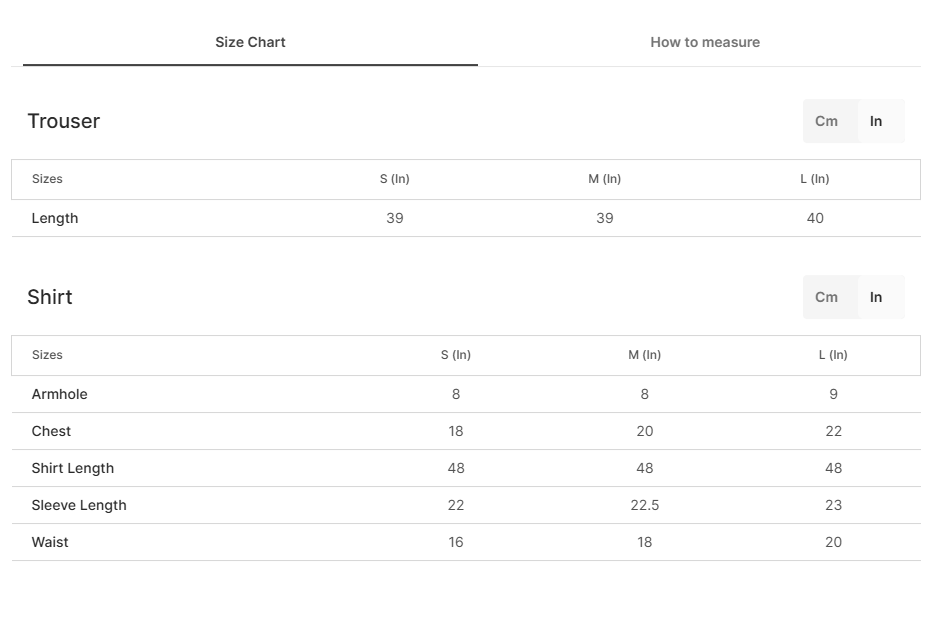This screenshot has width=935, height=634.
Task: Toggle Trouser units to Cm
Action: point(826,121)
